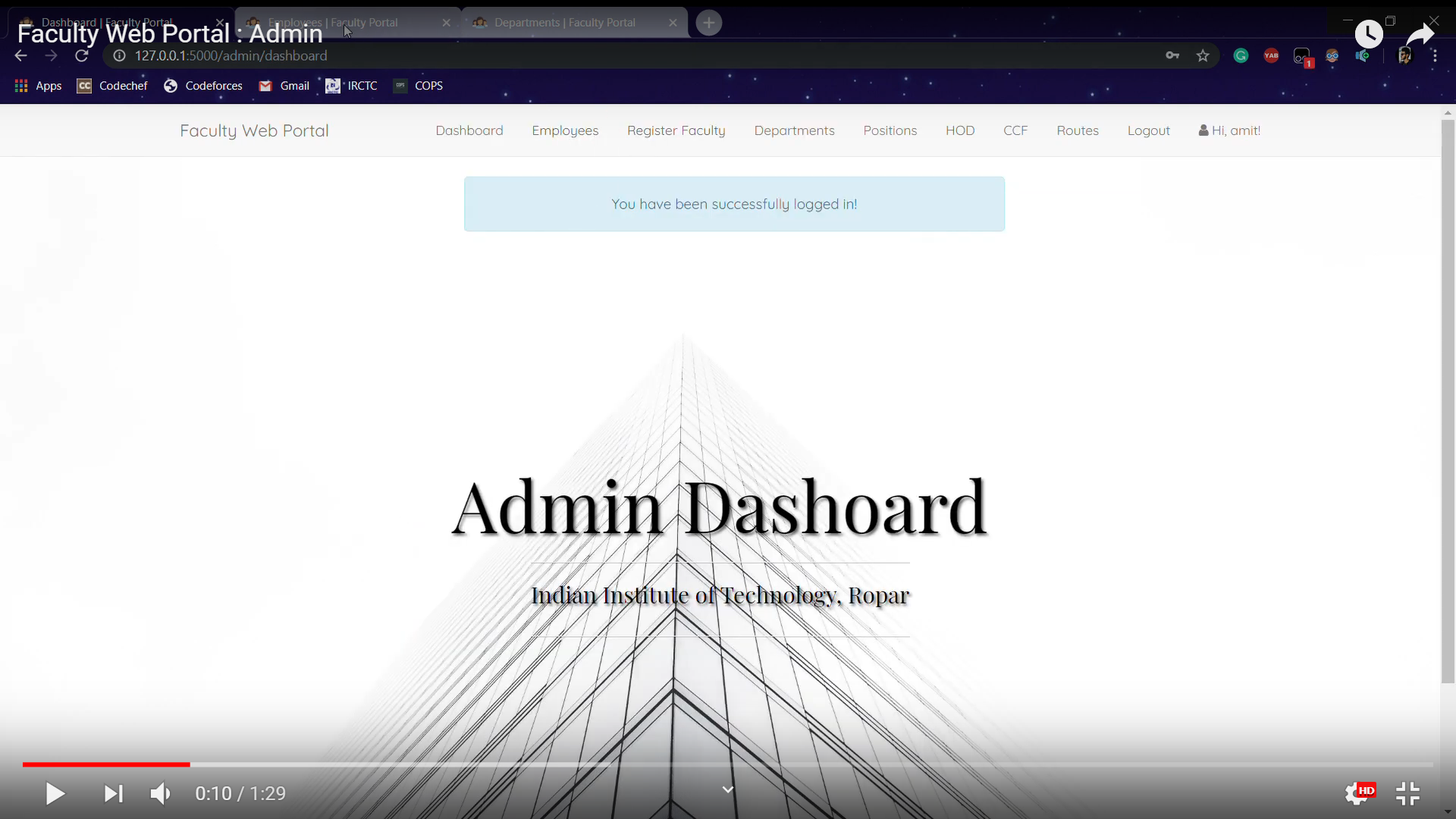Bookmark page with the star icon

click(x=1203, y=55)
